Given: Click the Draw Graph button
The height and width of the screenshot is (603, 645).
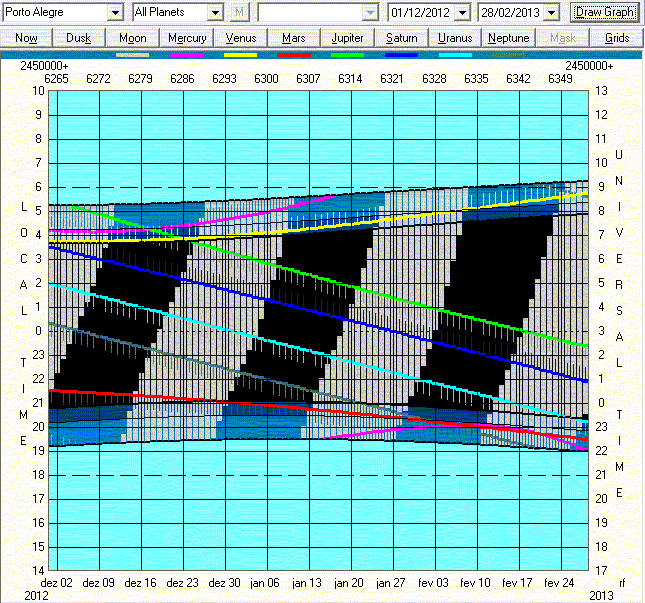Looking at the screenshot, I should point(605,12).
